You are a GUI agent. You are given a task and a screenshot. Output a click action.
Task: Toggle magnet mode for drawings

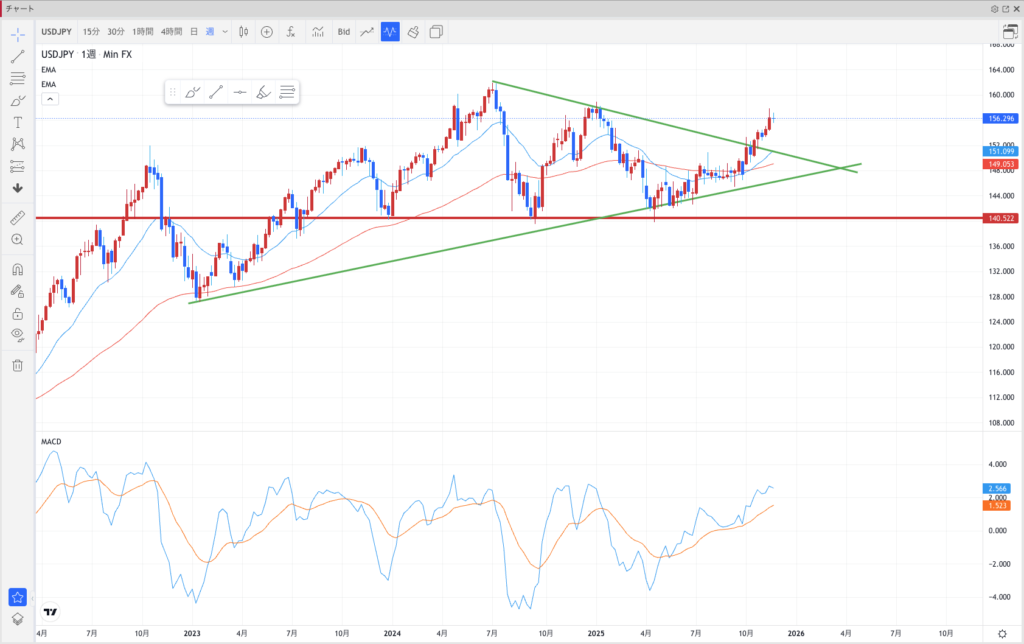click(18, 270)
